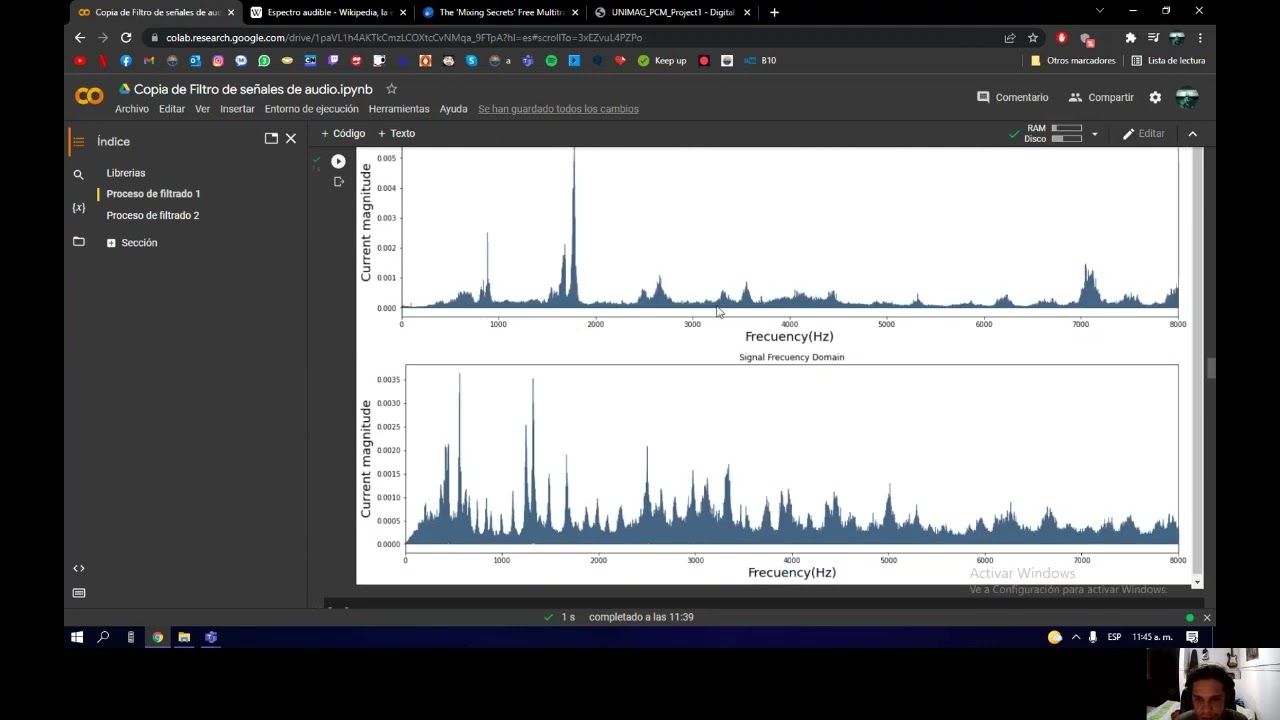Star the notebook next to its title
This screenshot has width=1280, height=720.
(391, 89)
